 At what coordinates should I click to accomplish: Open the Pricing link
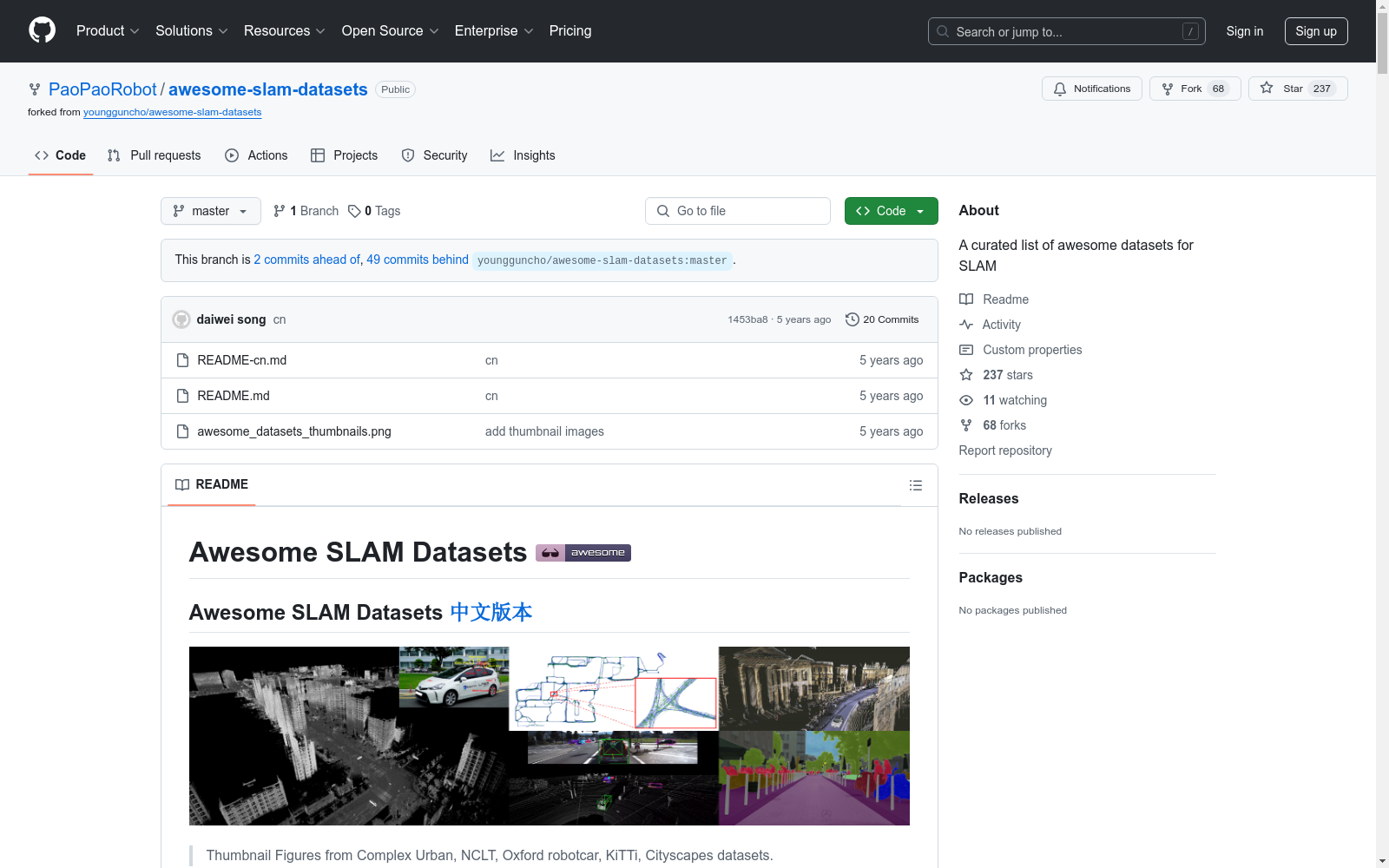570,30
